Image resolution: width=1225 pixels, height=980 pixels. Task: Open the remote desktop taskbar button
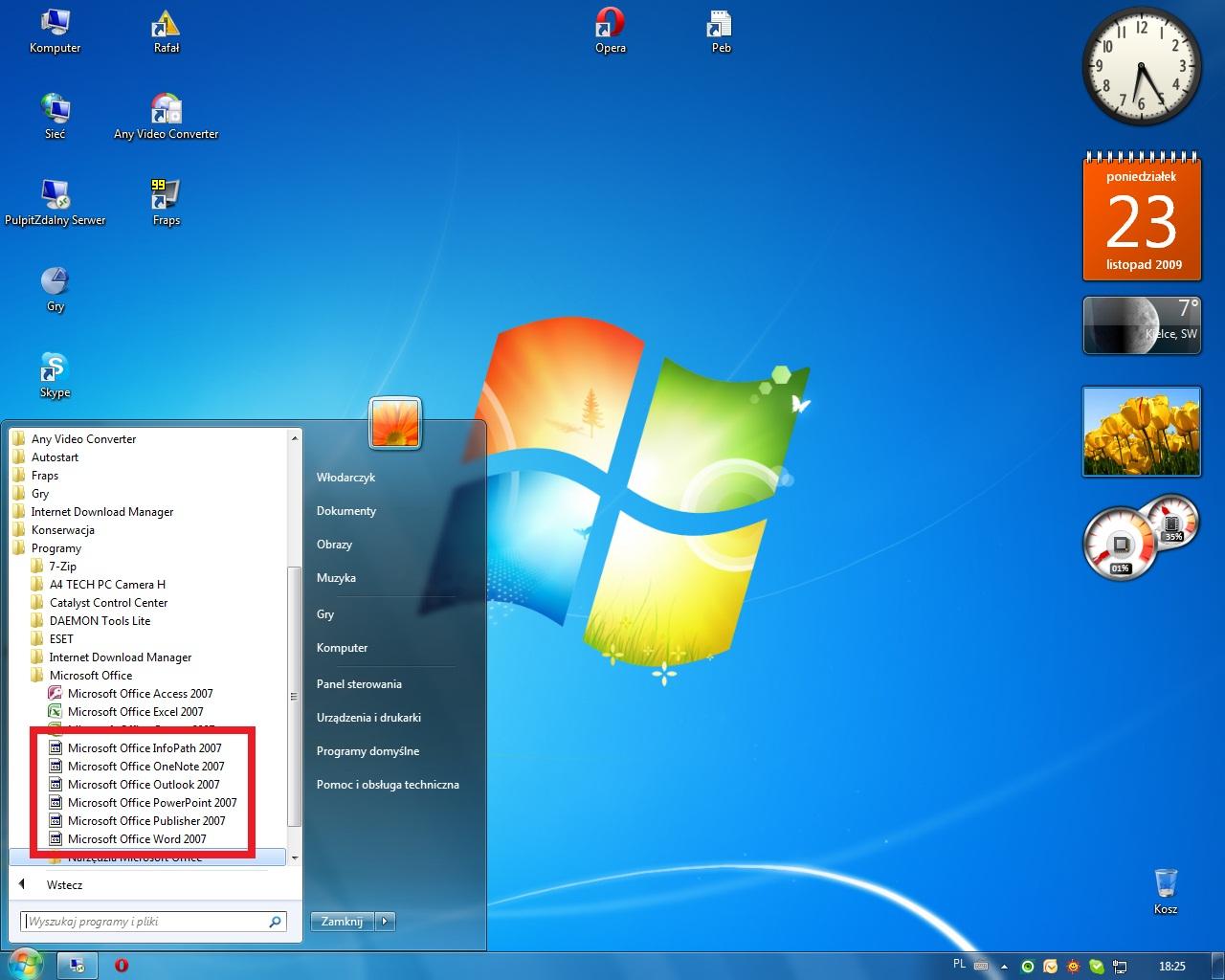coord(78,966)
